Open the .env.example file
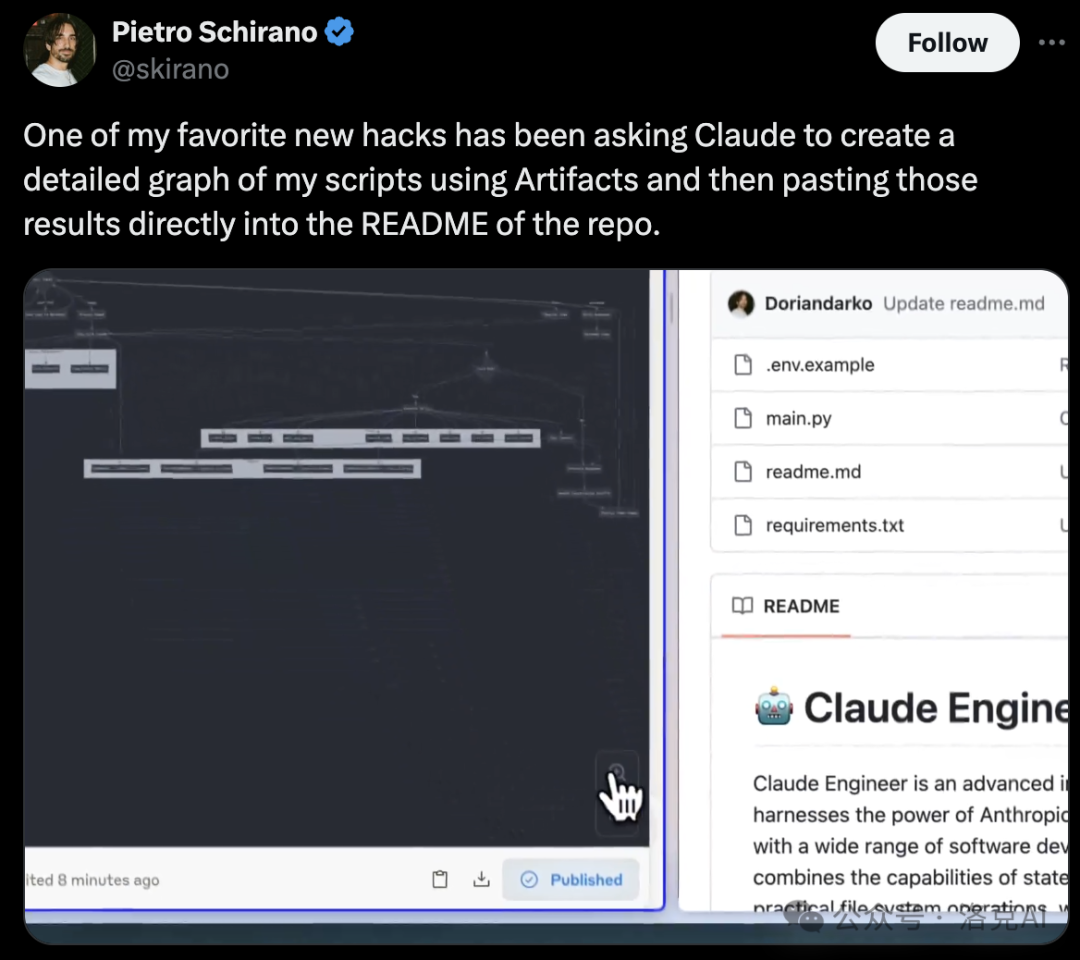The height and width of the screenshot is (960, 1080). (x=819, y=365)
